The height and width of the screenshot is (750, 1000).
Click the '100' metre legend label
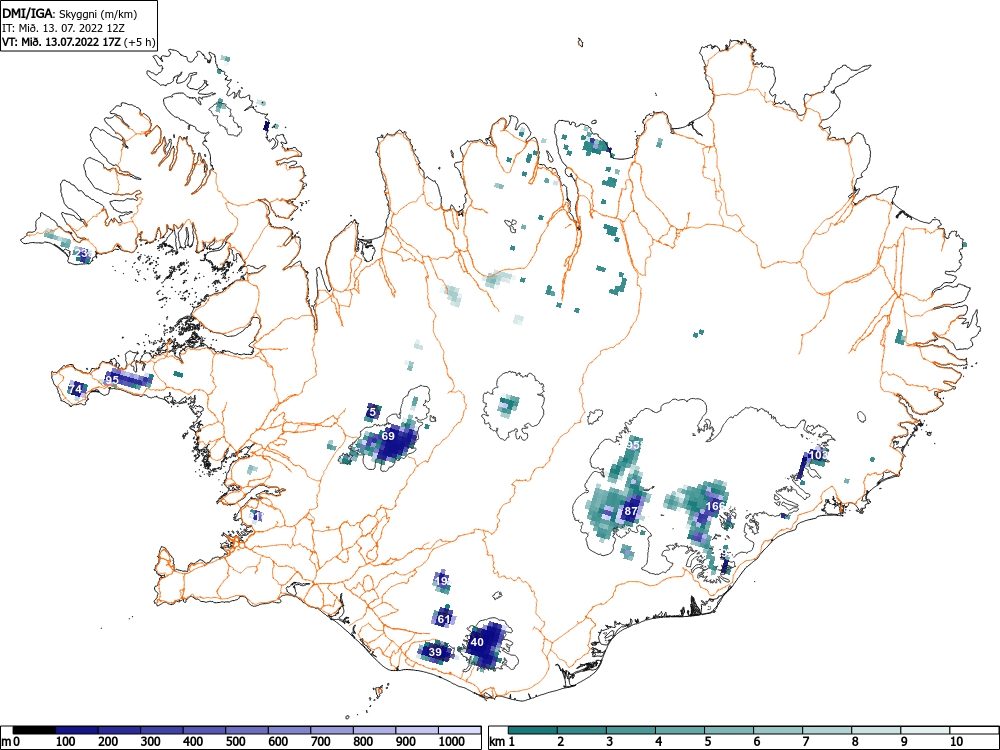click(66, 742)
